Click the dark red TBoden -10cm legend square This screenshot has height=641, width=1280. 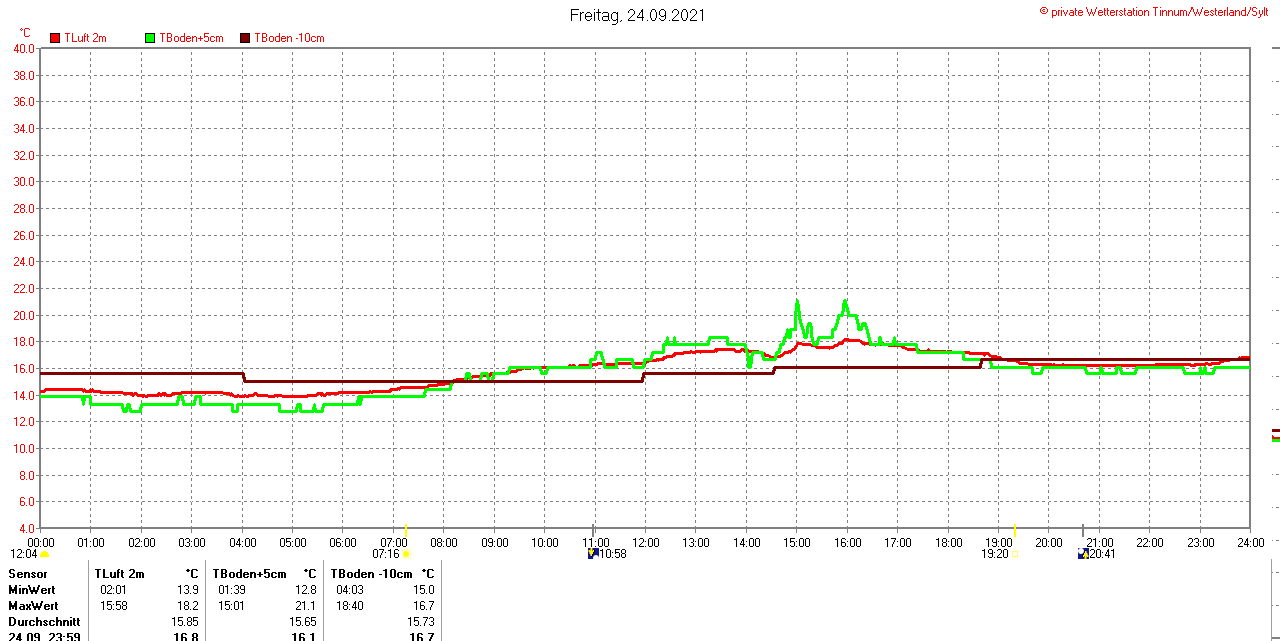coord(245,38)
